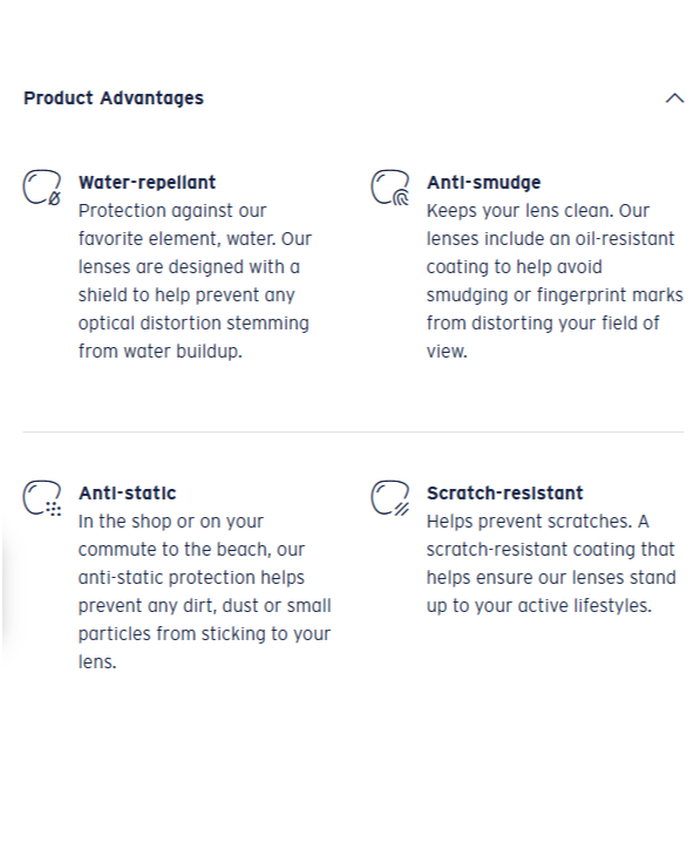Select the Water-repellant title
This screenshot has height=850, width=700.
[x=147, y=182]
